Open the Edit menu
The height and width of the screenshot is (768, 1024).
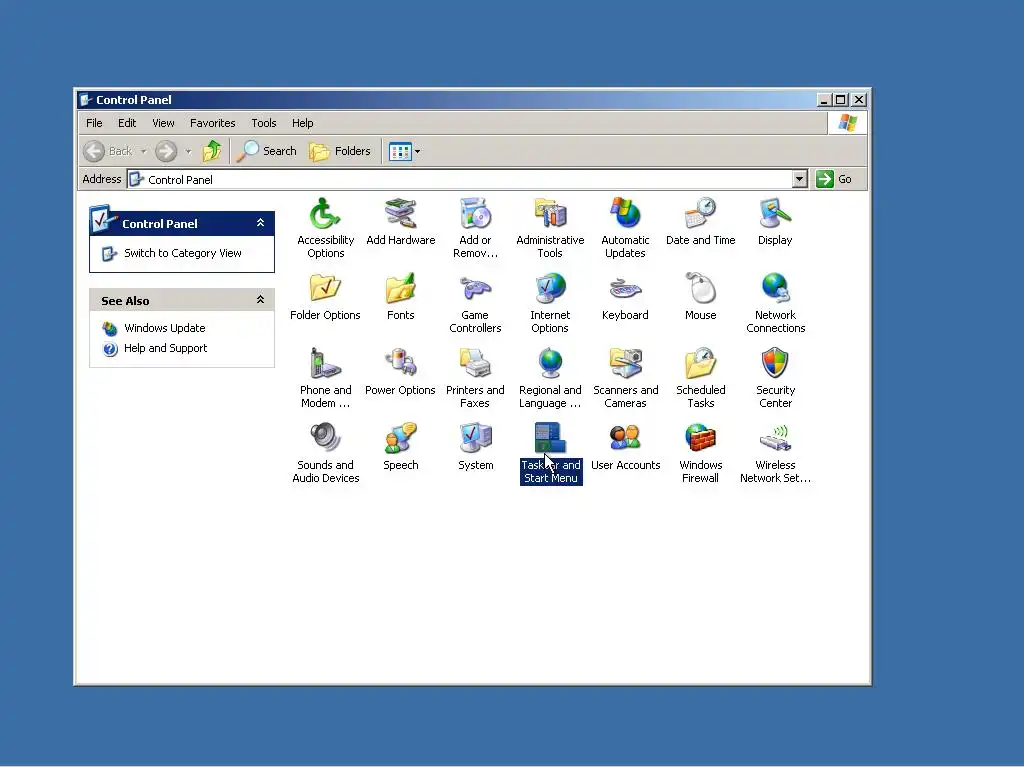tap(127, 123)
